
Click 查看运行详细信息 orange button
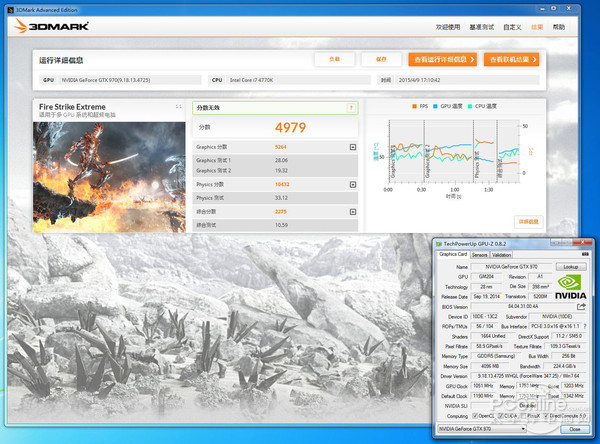[443, 59]
